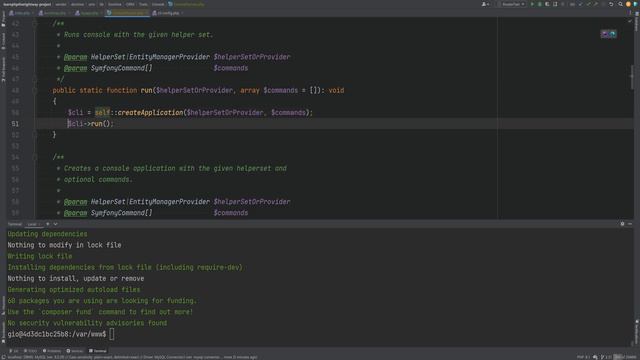
Task: Click 'No security vulnerability advisories found' line
Action: 87,323
